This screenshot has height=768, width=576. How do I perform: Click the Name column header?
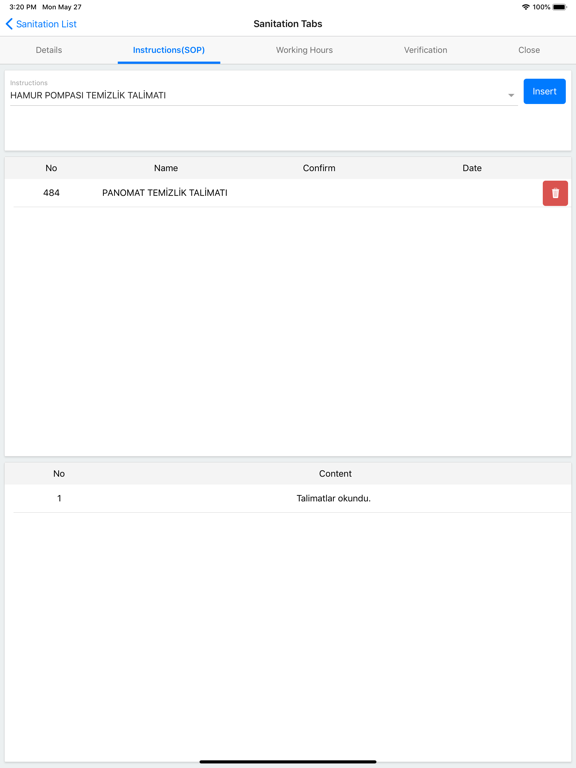(x=166, y=168)
